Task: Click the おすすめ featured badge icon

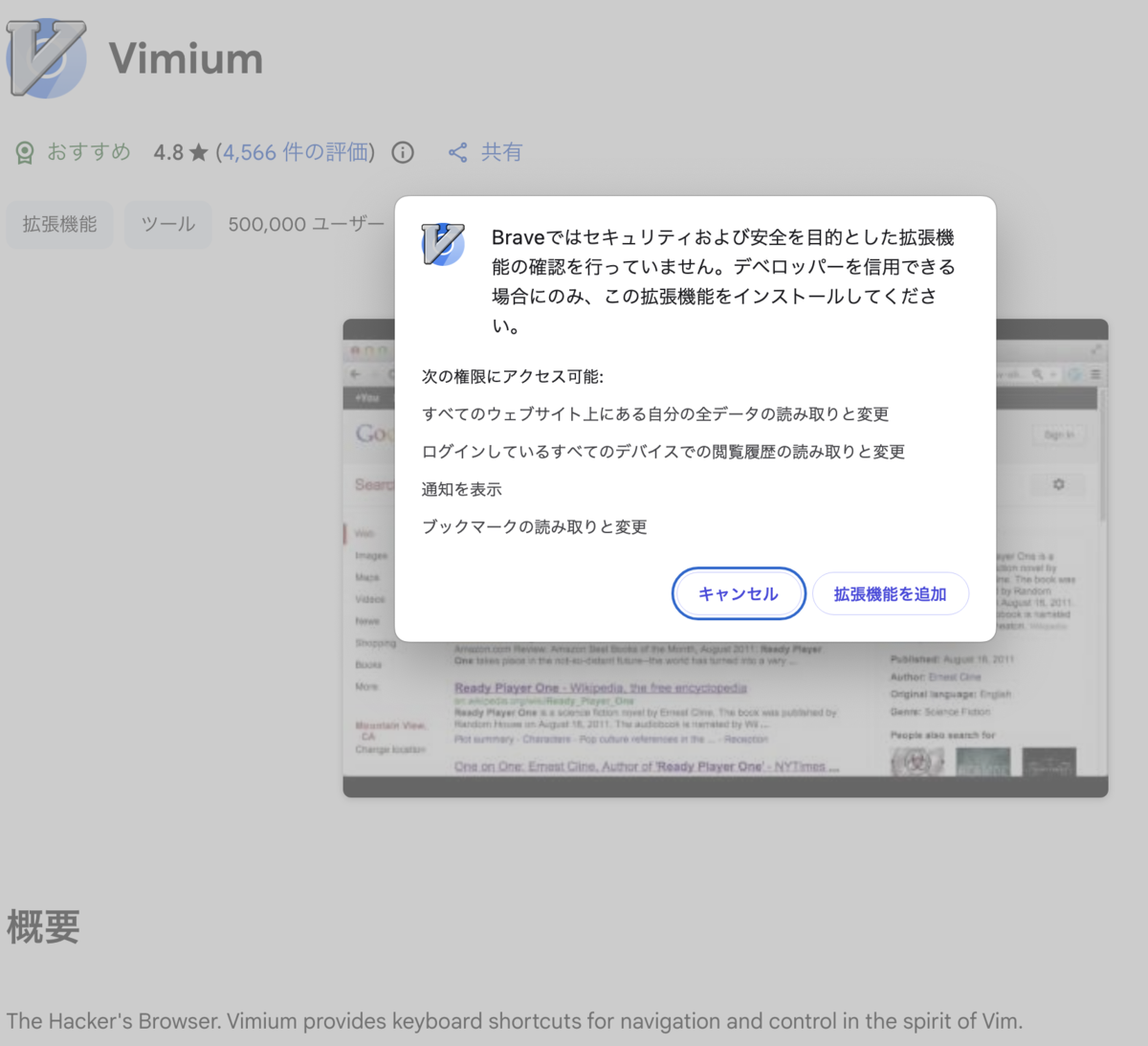Action: (x=25, y=152)
